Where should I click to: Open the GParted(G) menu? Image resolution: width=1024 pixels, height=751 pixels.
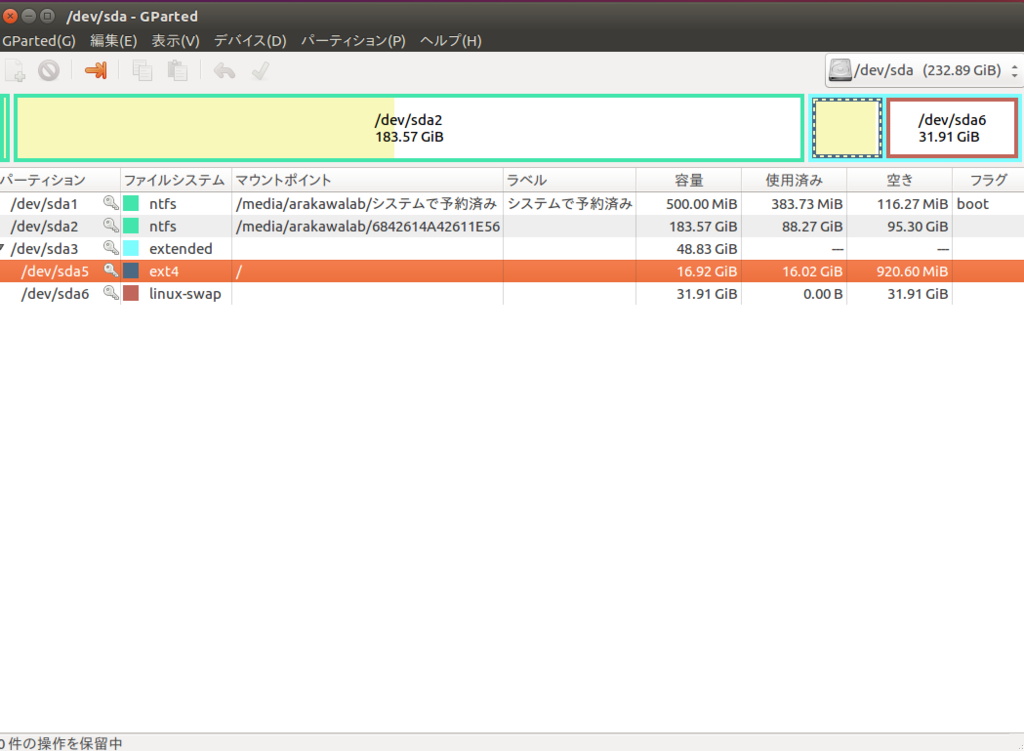tap(39, 40)
